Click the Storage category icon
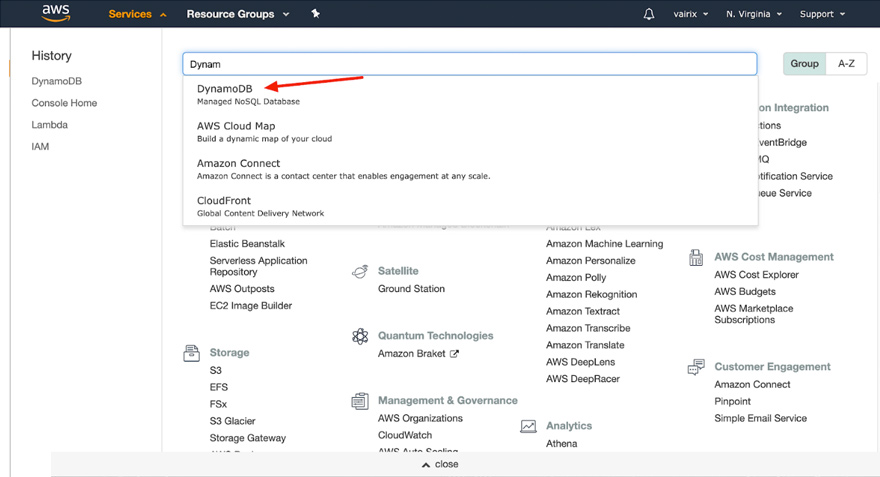 191,353
